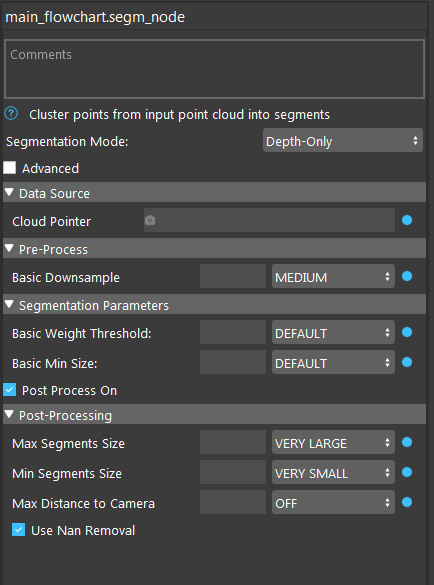The width and height of the screenshot is (434, 585).
Task: Click the camera icon in Cloud Pointer field
Action: [150, 220]
